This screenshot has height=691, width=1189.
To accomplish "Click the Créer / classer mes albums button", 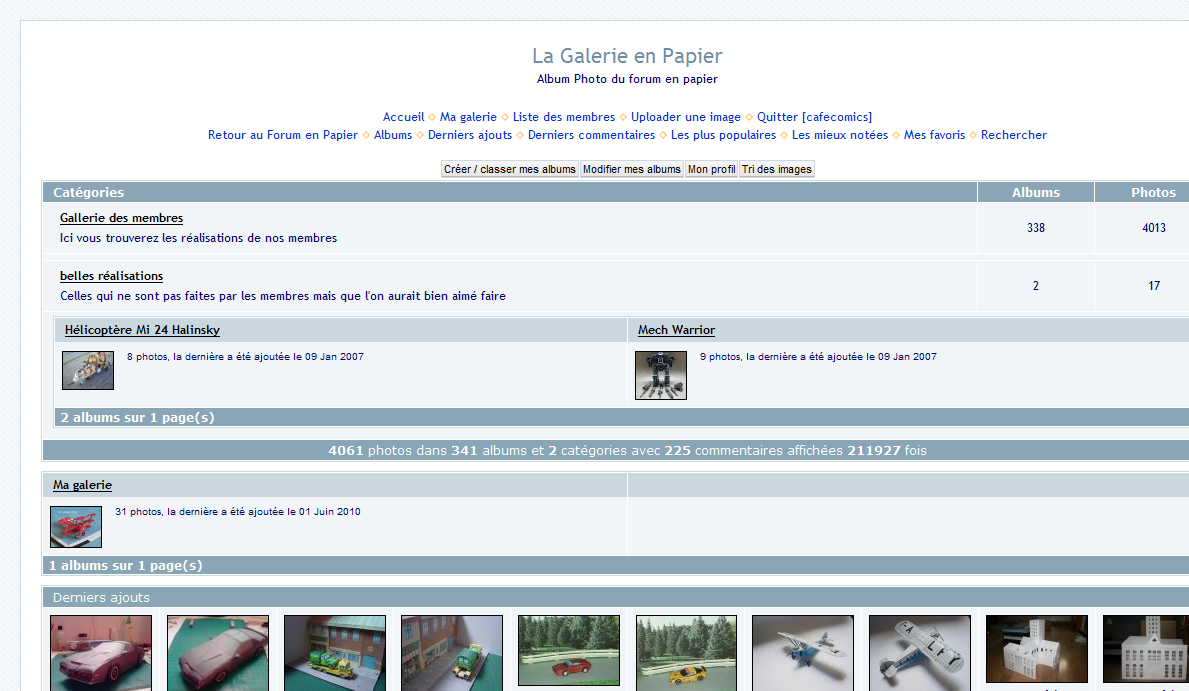I will [x=510, y=169].
